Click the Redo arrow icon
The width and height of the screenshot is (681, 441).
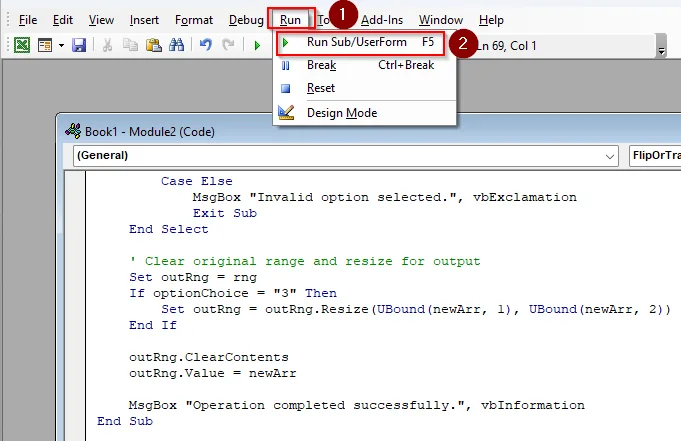pyautogui.click(x=228, y=44)
